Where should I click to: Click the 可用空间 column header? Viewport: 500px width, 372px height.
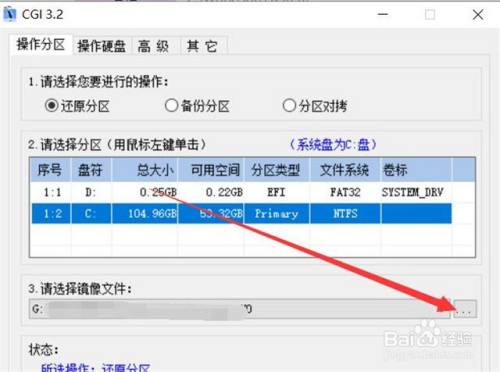(211, 170)
